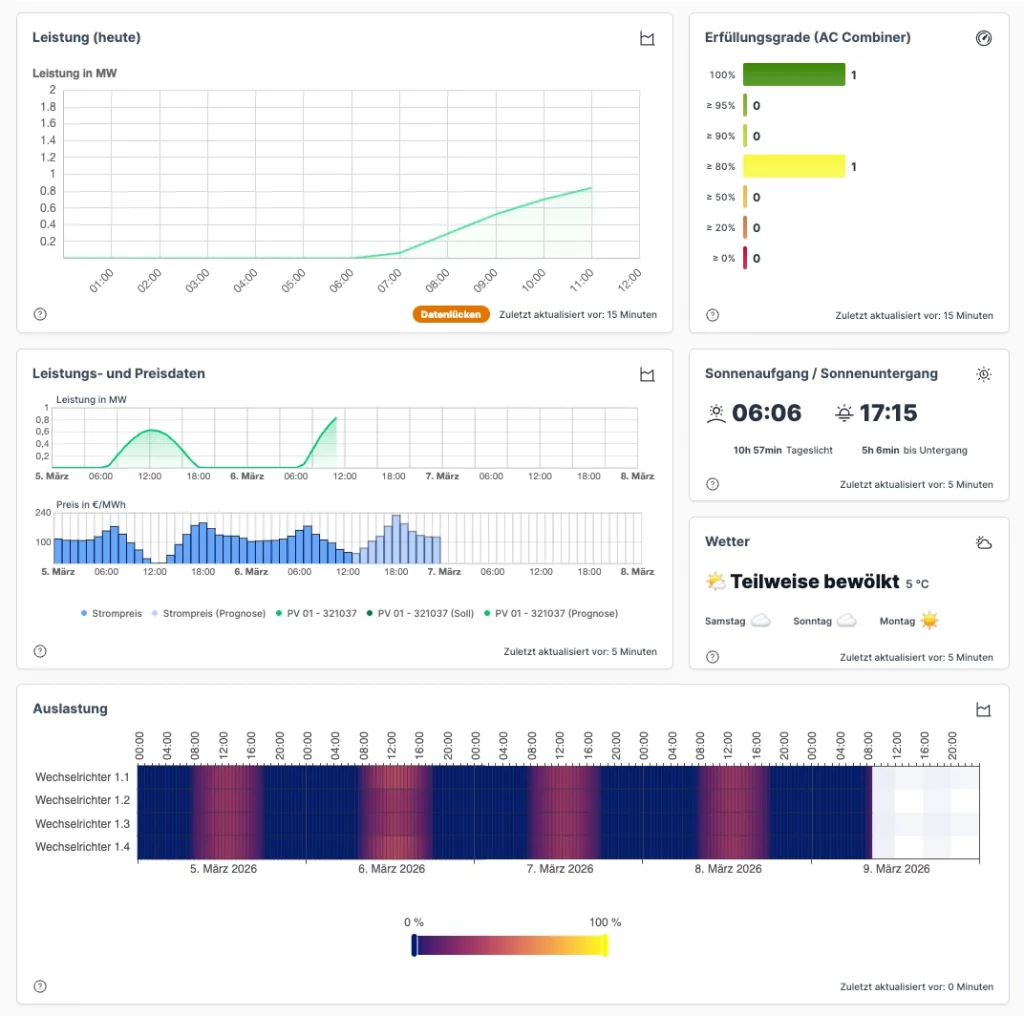Open help icon in Auslastung panel

[40, 986]
